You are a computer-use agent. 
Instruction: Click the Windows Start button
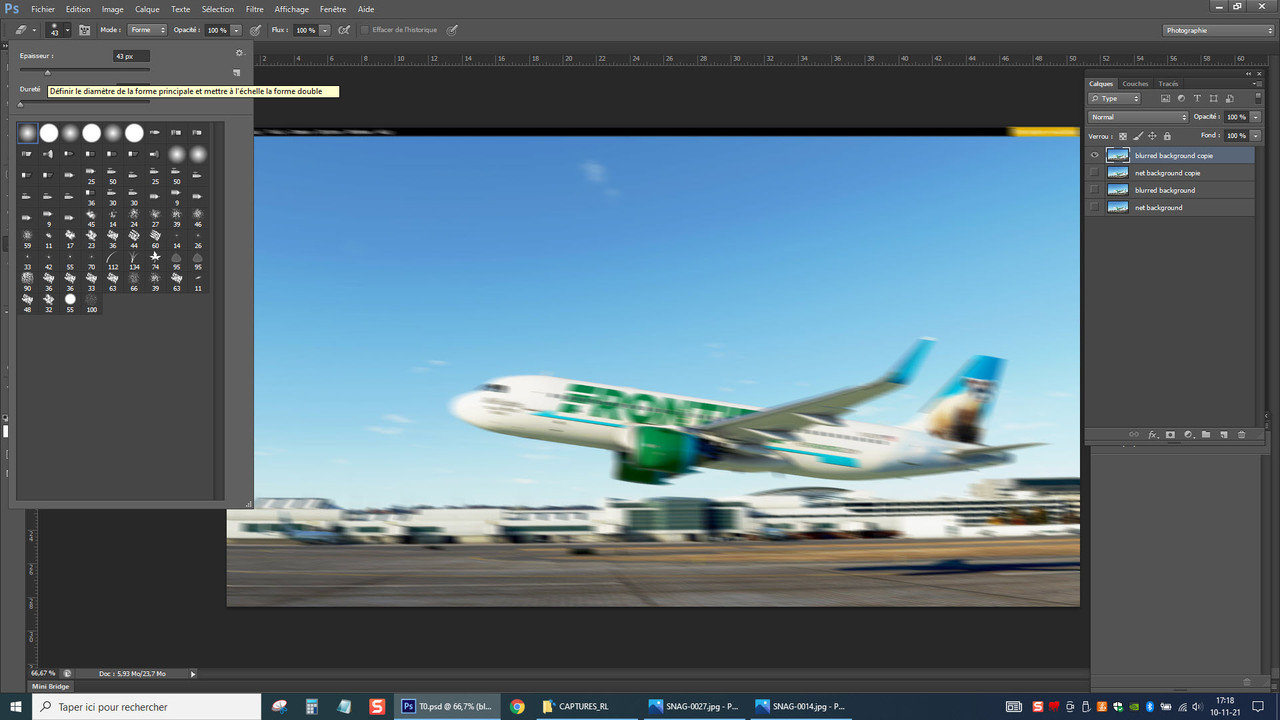(16, 706)
